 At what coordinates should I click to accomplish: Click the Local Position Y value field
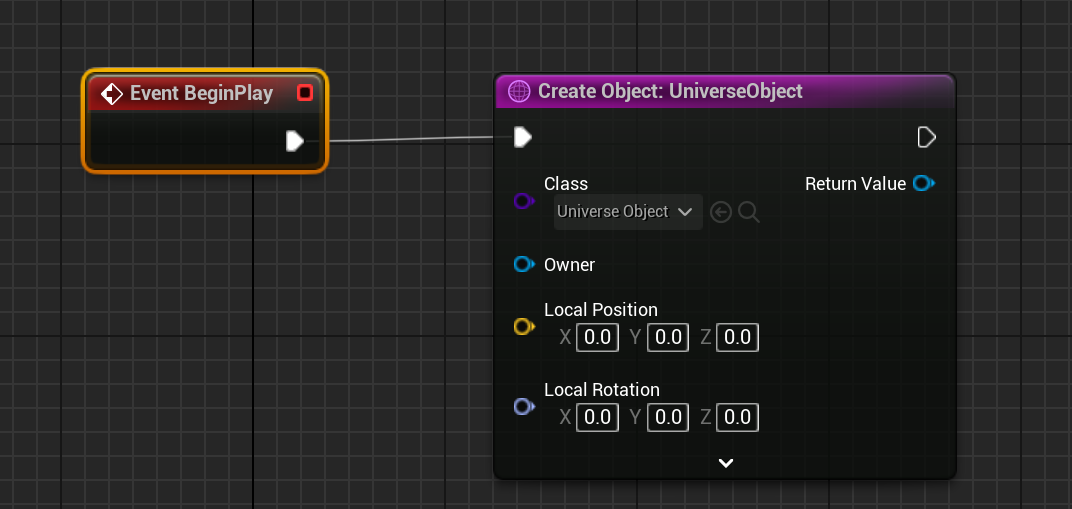tap(667, 338)
